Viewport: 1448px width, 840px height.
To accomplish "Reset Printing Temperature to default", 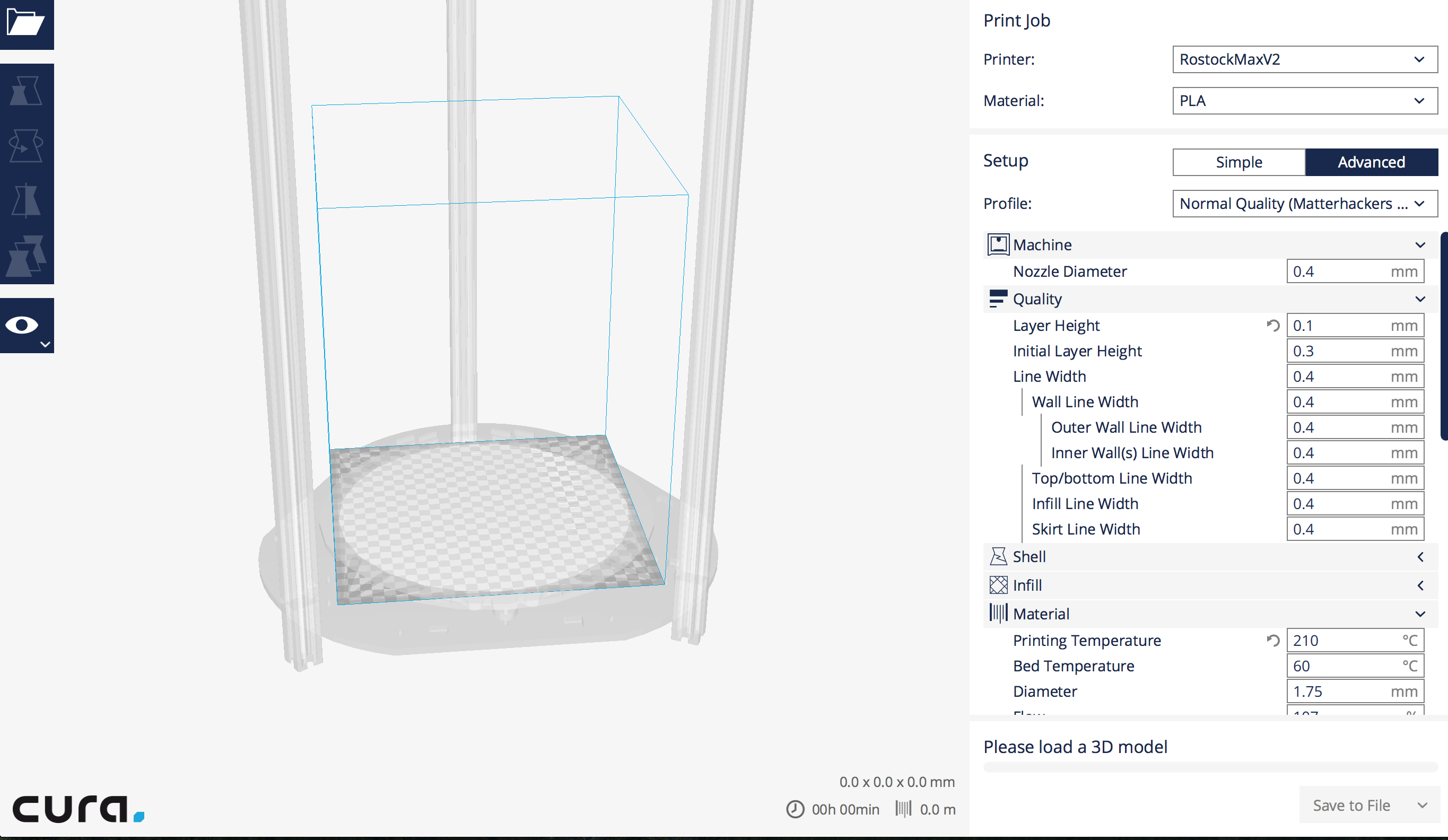I will [x=1273, y=641].
